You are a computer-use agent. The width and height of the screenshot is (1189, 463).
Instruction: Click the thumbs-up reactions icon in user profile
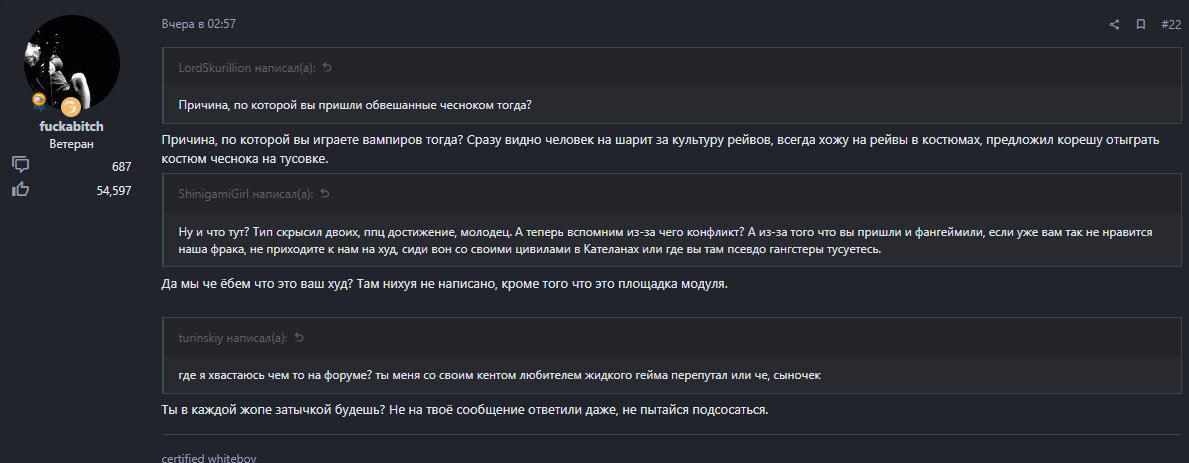coord(20,190)
